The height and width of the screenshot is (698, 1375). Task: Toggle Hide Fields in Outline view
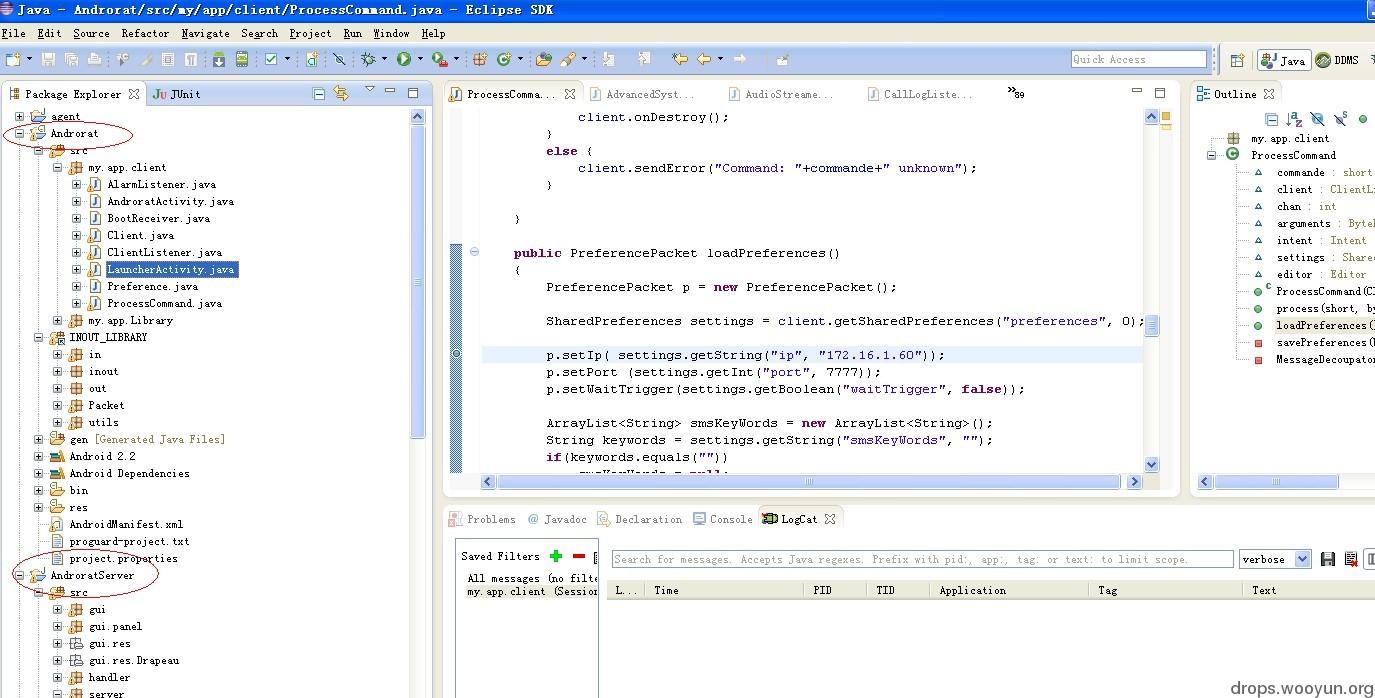(x=1317, y=119)
